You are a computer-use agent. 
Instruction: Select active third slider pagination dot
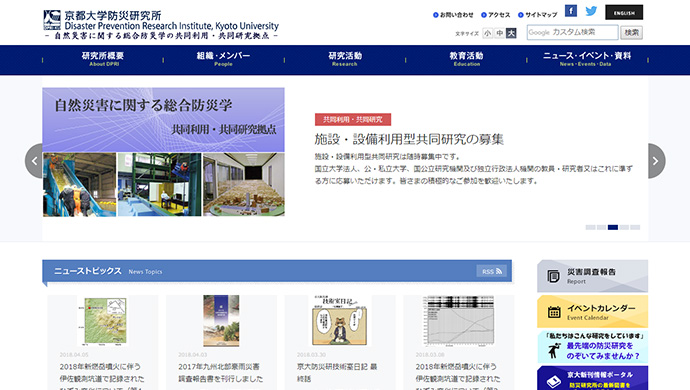[x=613, y=227]
